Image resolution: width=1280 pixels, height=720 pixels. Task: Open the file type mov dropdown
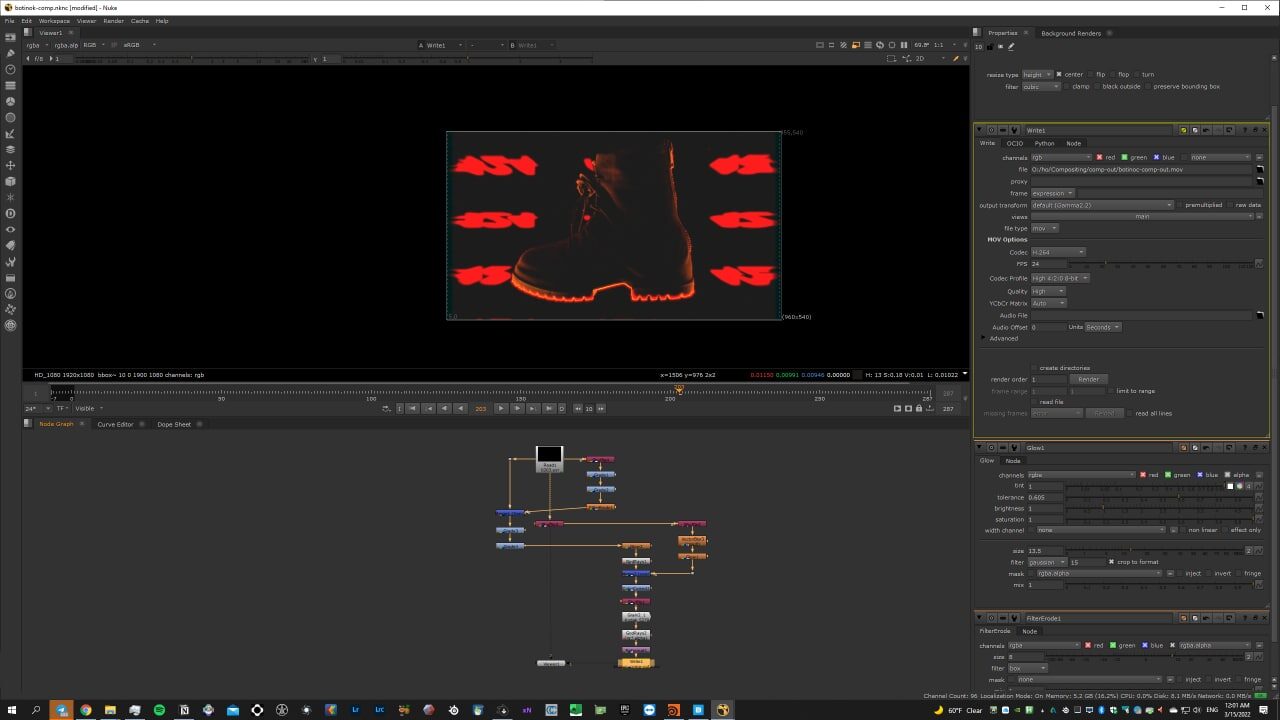pos(1044,228)
